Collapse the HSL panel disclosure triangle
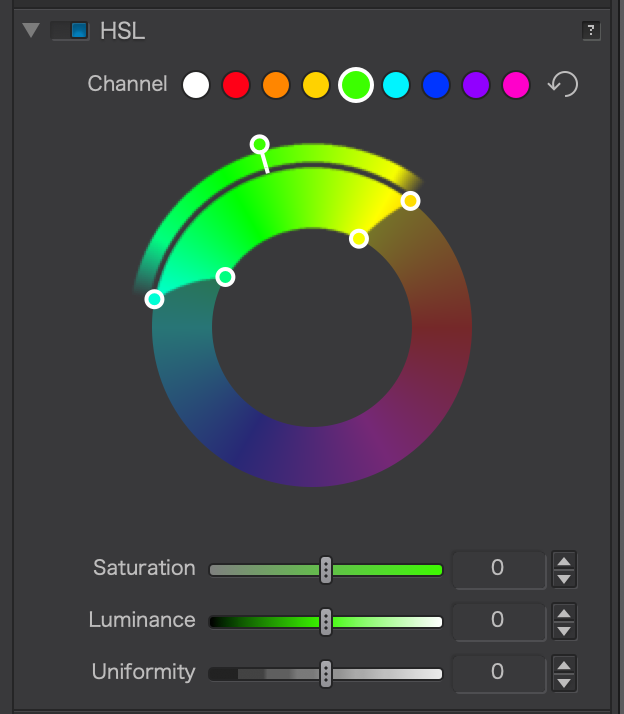This screenshot has width=624, height=714. pyautogui.click(x=31, y=30)
